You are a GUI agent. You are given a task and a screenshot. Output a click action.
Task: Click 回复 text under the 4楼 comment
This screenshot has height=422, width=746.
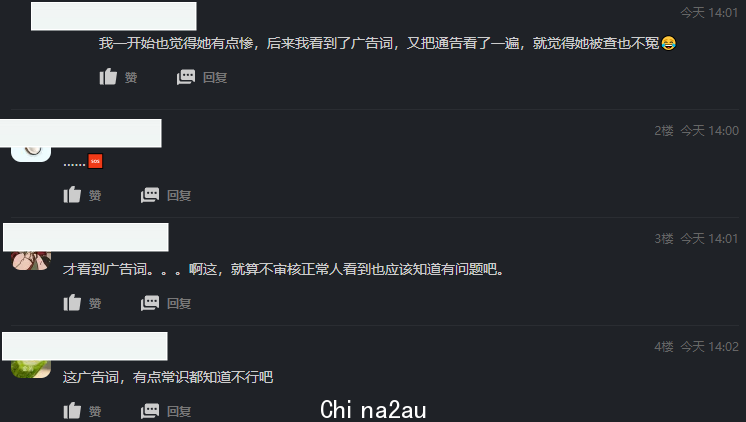179,412
